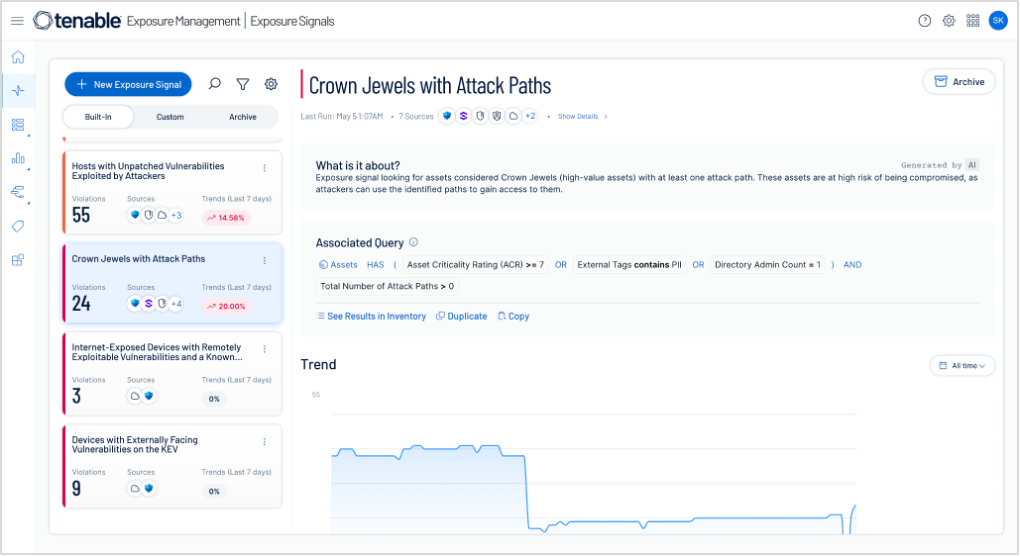The width and height of the screenshot is (1020, 556).
Task: Click the Home icon in sidebar
Action: click(x=17, y=57)
